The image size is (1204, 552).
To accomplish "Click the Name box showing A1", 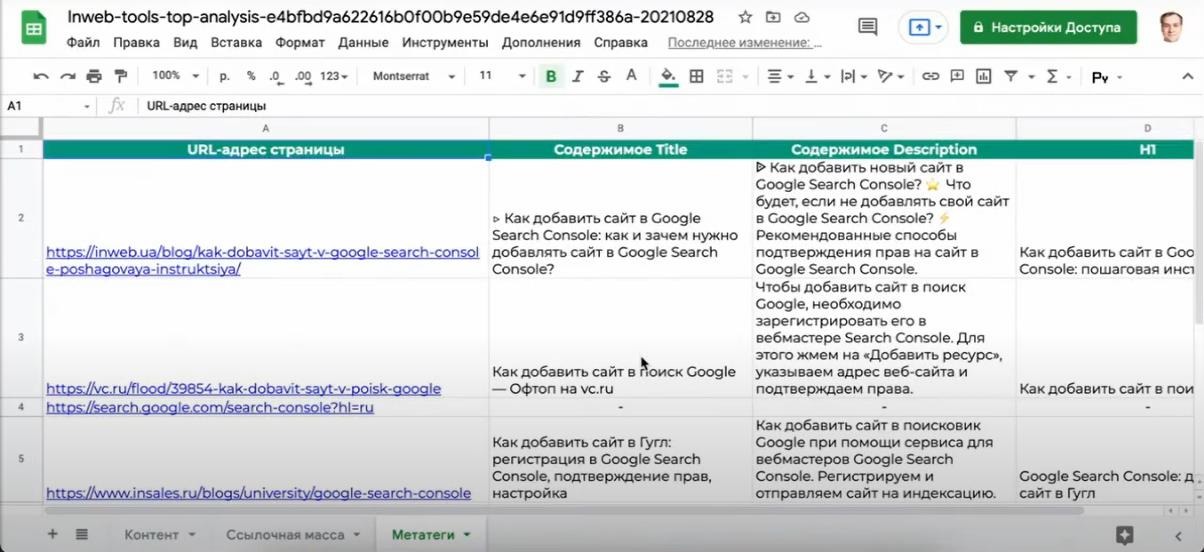I will 48,105.
